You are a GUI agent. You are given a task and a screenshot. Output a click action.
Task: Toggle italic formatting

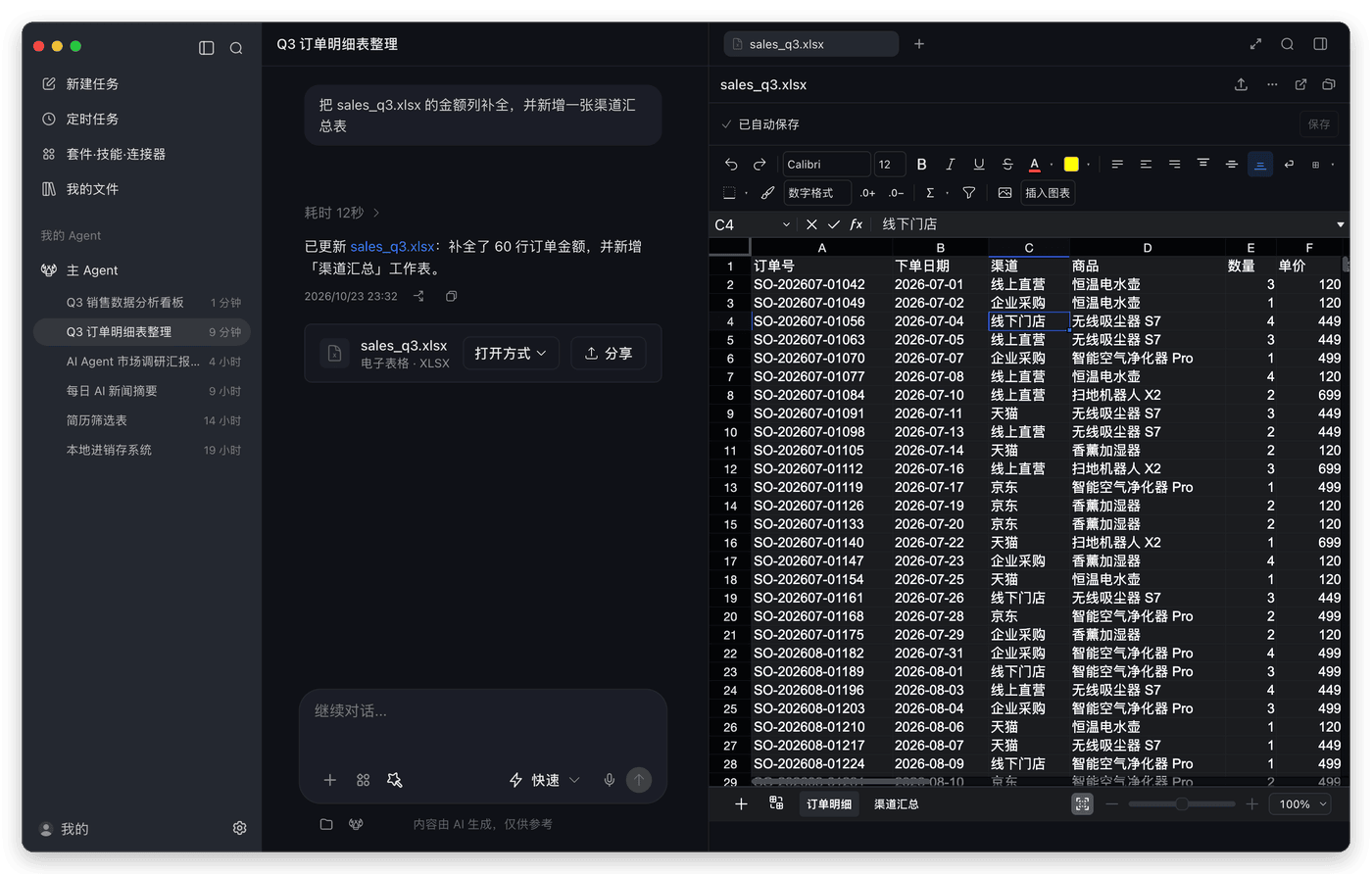click(950, 165)
